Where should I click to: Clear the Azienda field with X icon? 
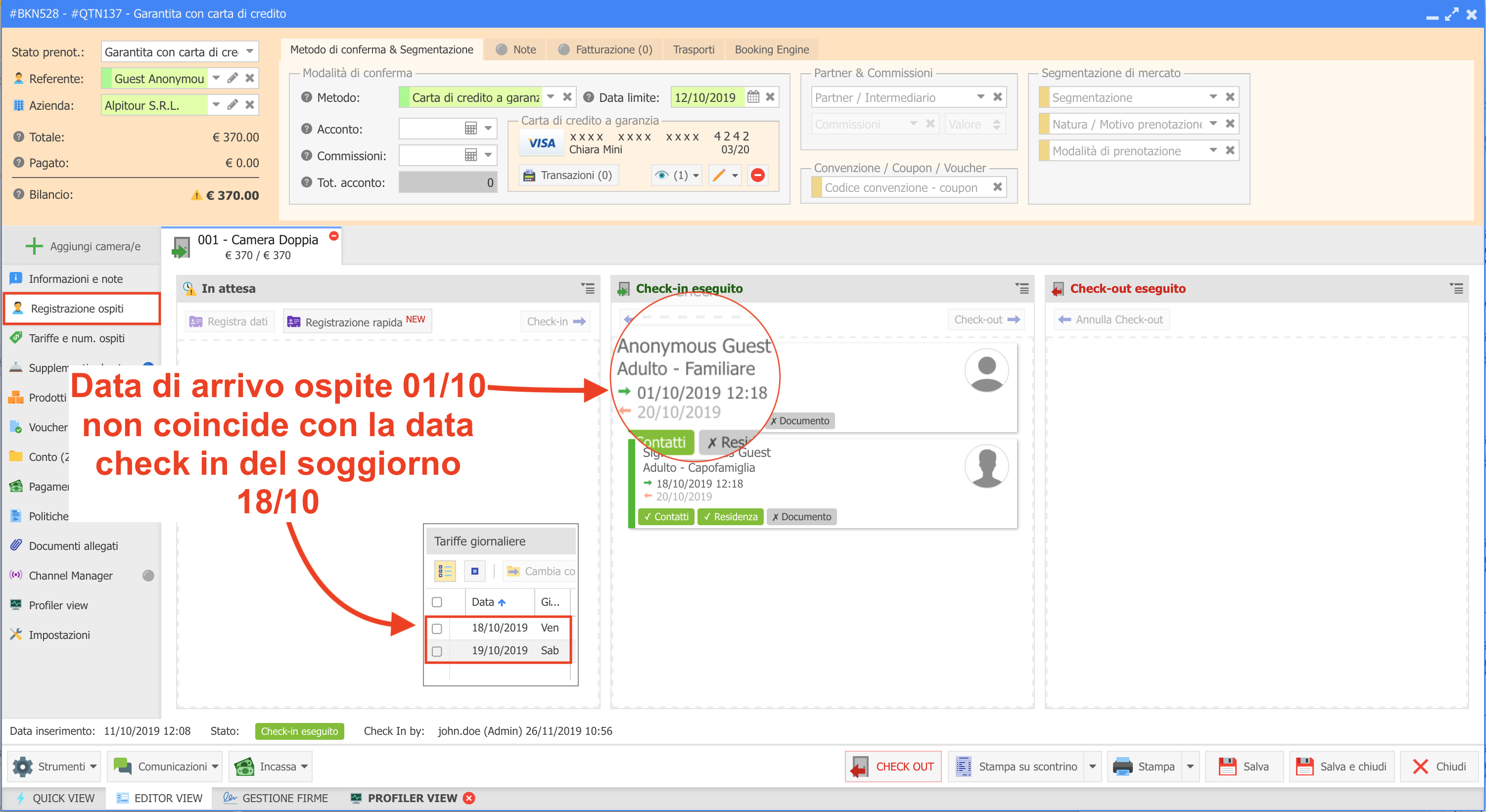click(250, 104)
